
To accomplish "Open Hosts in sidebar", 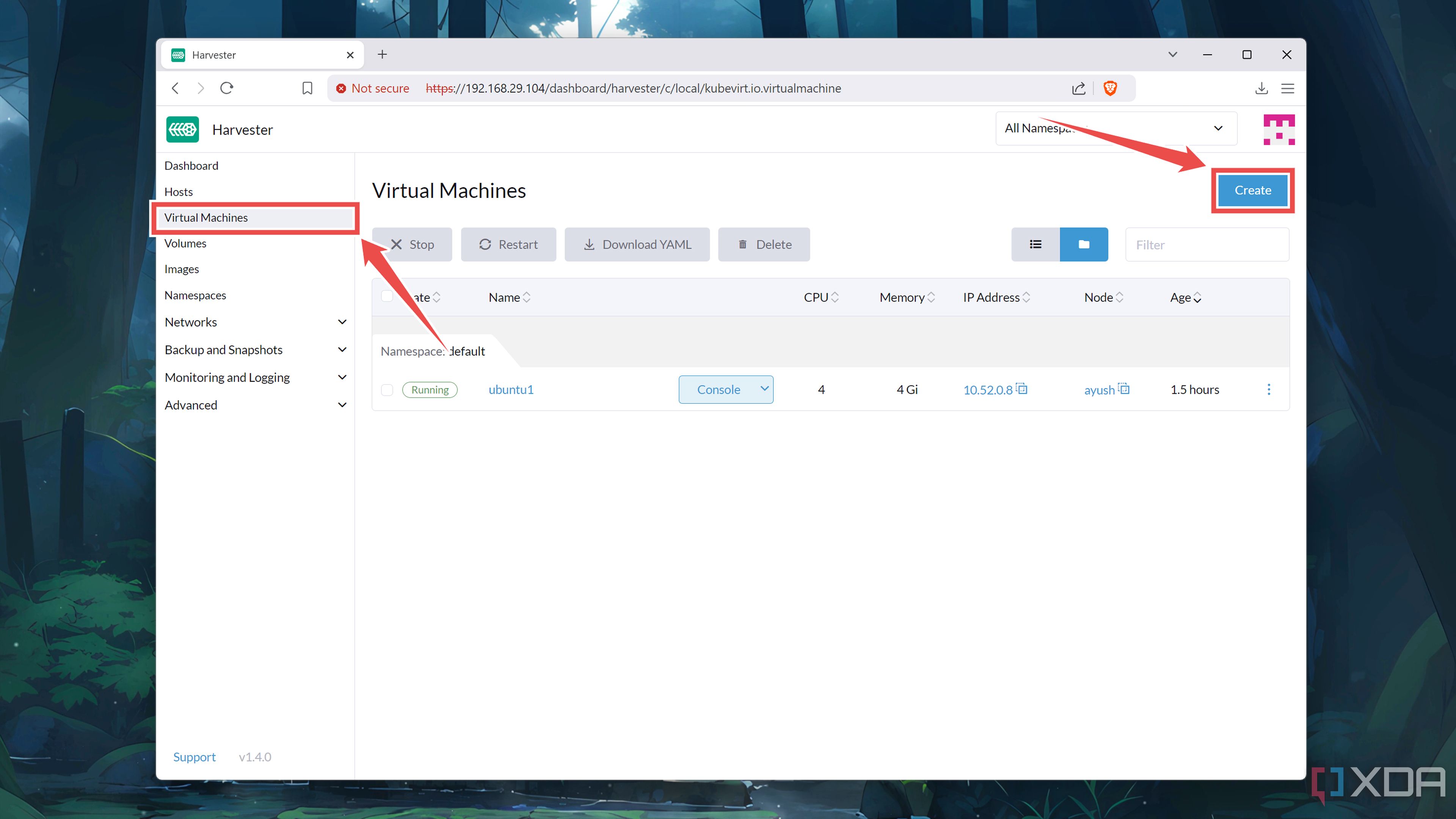I will 178,191.
